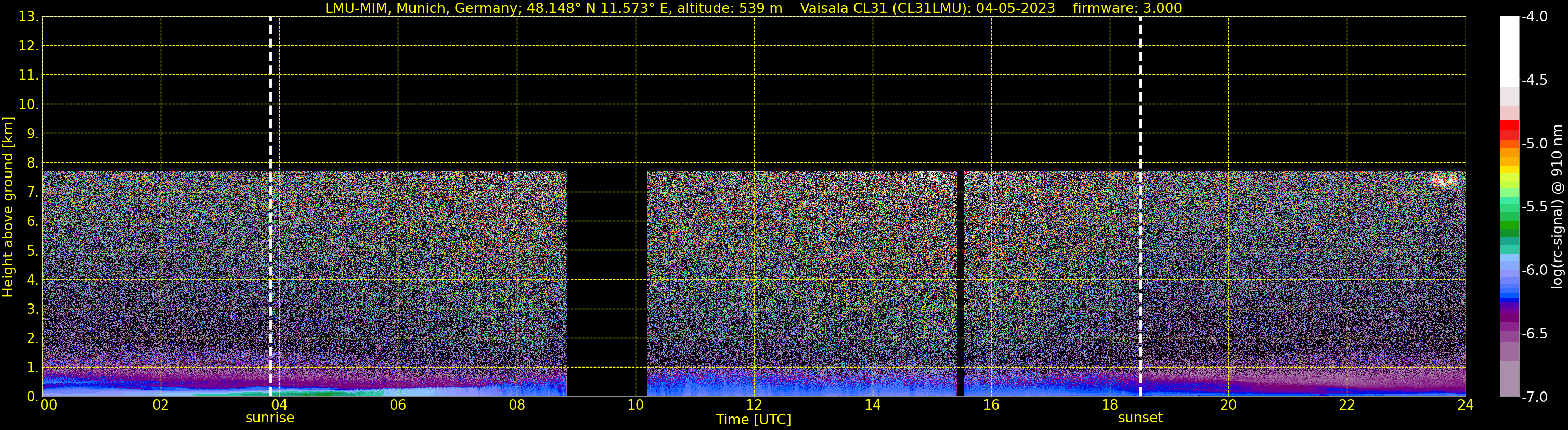Click the 'sunrise' label under the time axis
Image resolution: width=1568 pixels, height=430 pixels.
coord(269,418)
